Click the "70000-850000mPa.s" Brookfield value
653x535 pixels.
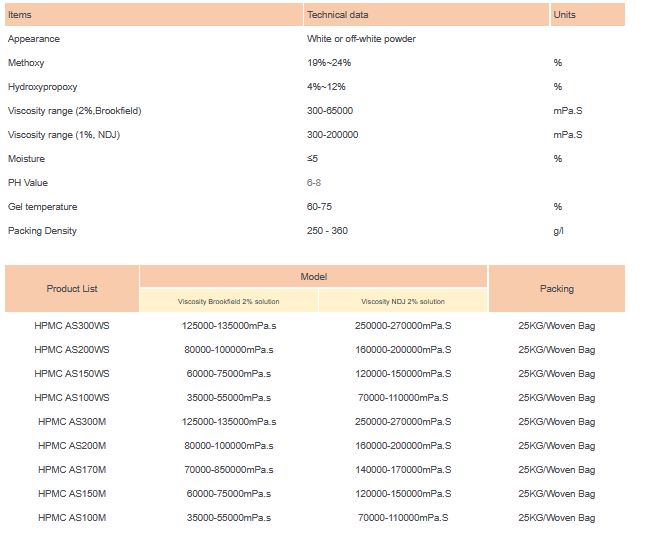pos(228,470)
